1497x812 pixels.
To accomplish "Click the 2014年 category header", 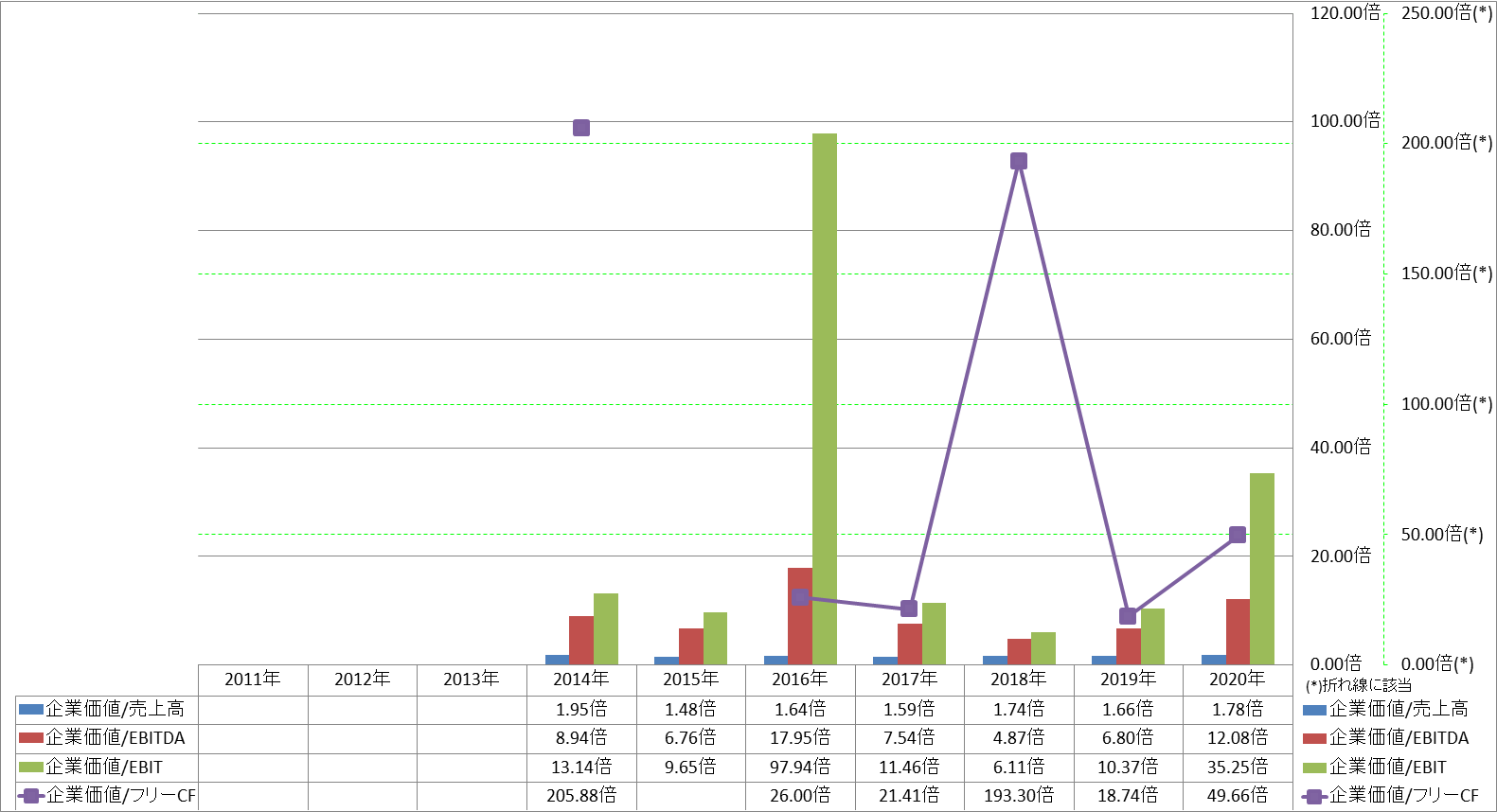I will click(581, 679).
